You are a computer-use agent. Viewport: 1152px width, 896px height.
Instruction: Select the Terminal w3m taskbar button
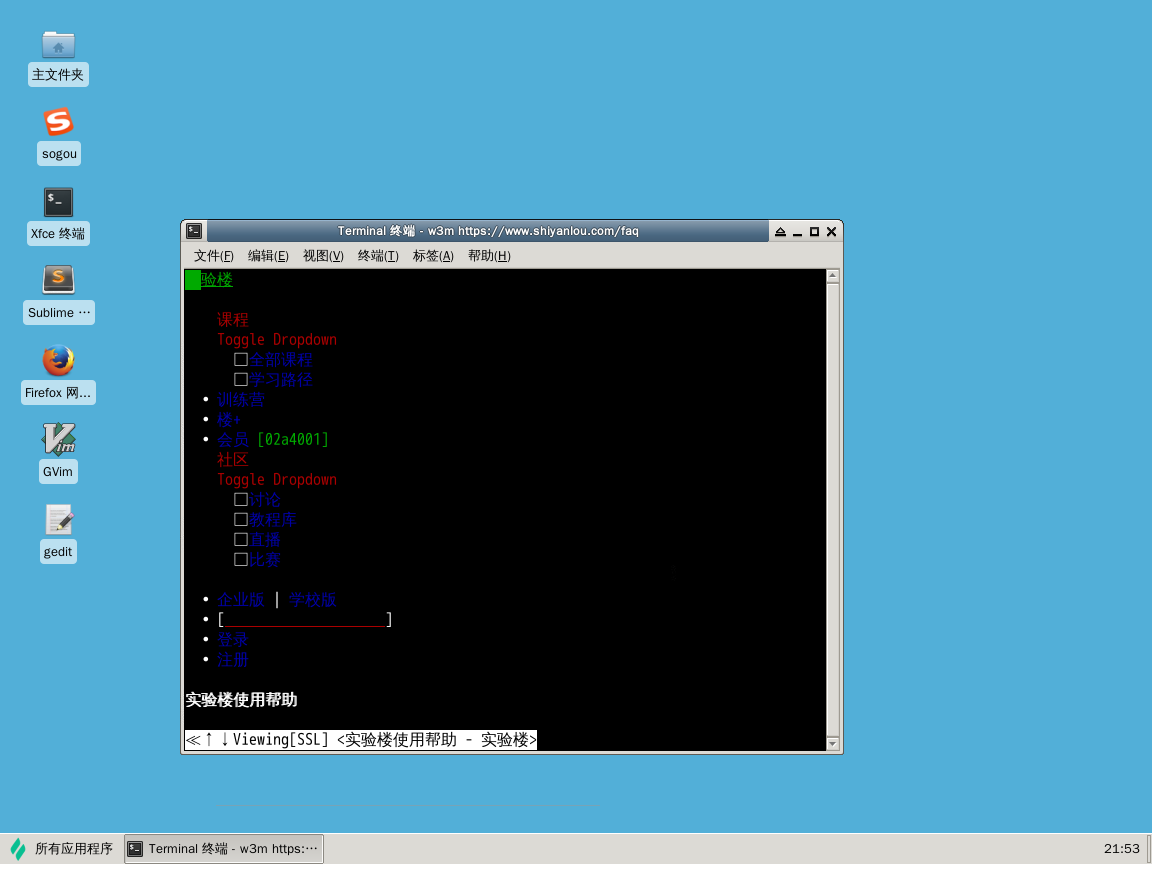pyautogui.click(x=224, y=848)
